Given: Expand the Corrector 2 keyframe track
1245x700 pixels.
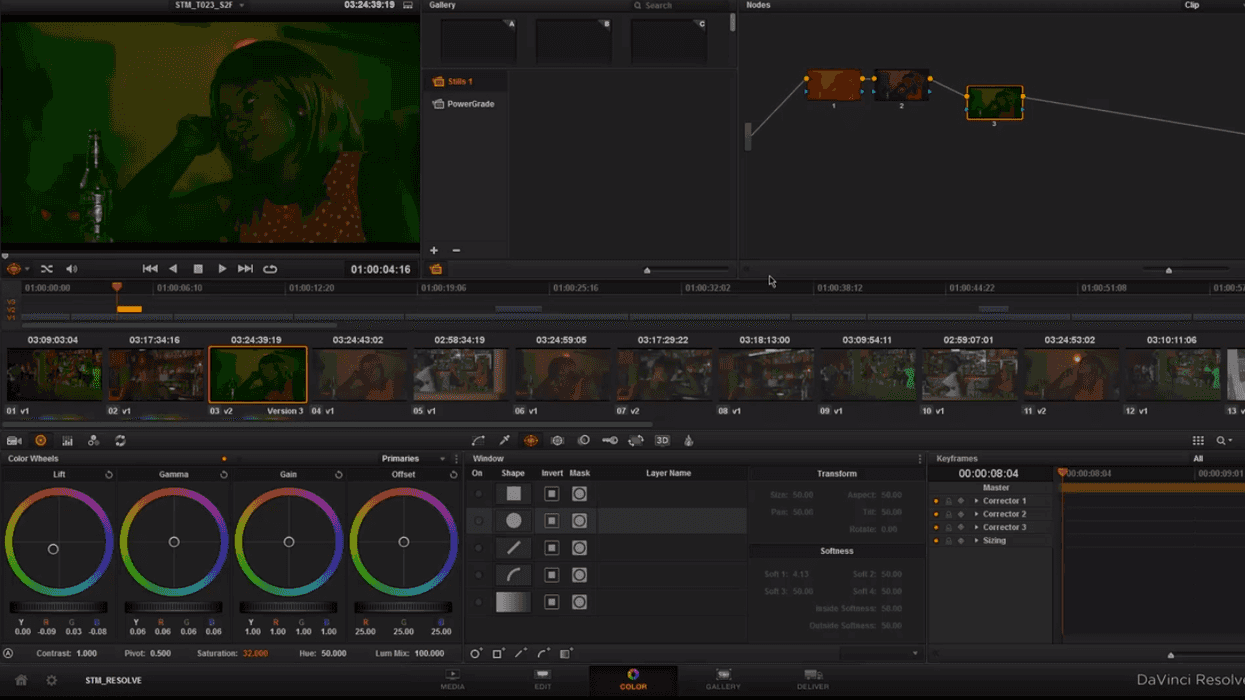Looking at the screenshot, I should (x=976, y=514).
